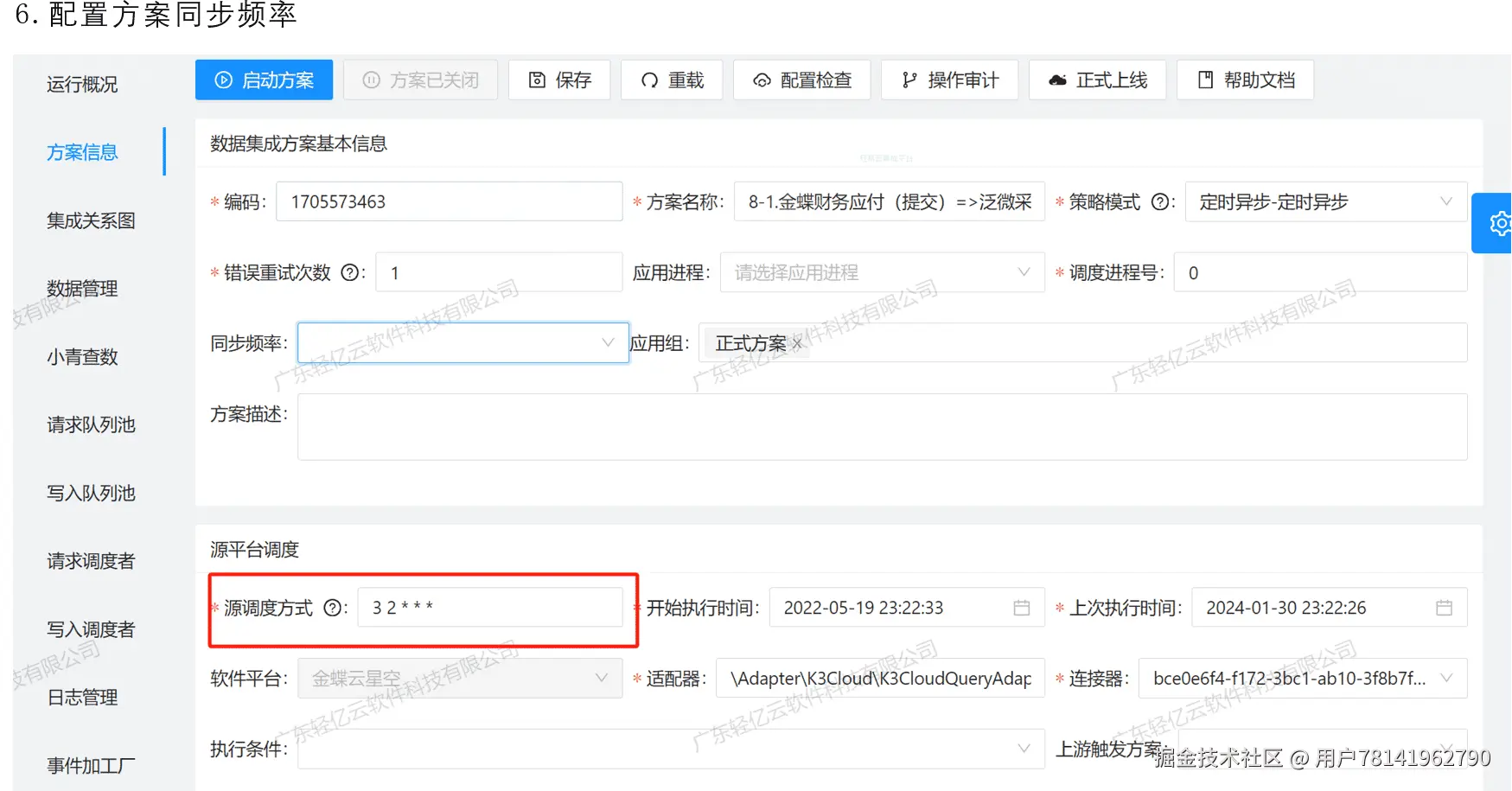This screenshot has height=791, width=1512.
Task: Click help icon next to 策略模式
Action: [1162, 202]
